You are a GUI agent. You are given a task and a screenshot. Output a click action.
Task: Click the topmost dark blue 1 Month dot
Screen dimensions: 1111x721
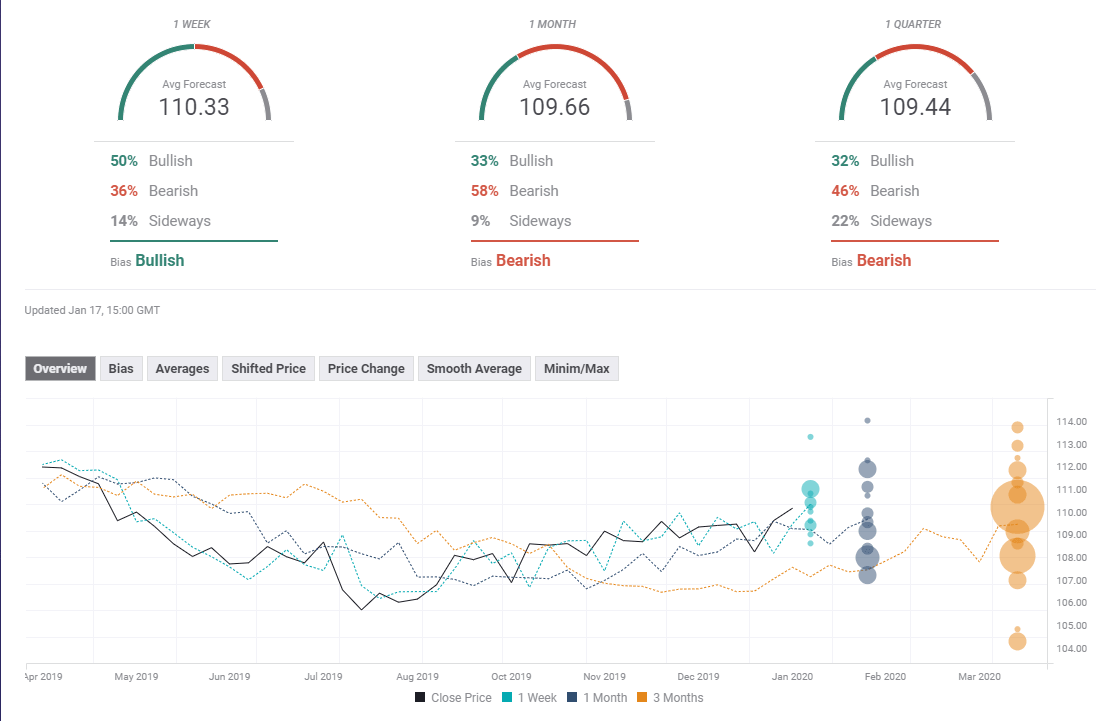(x=867, y=420)
